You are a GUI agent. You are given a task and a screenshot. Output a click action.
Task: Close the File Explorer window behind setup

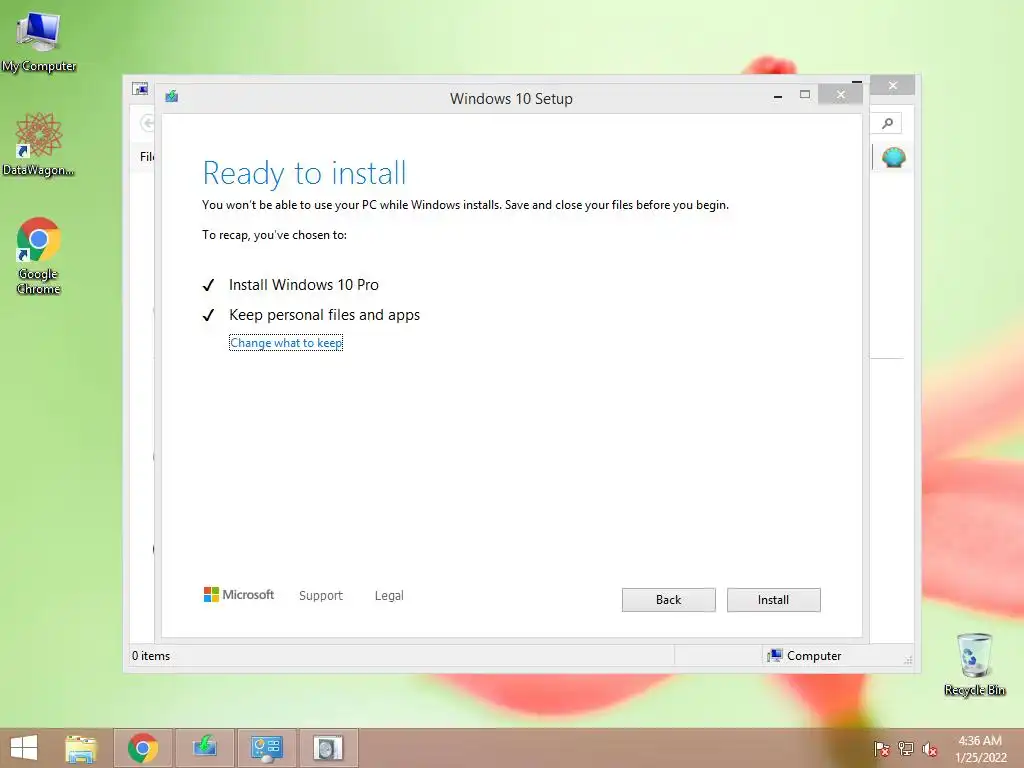click(893, 86)
